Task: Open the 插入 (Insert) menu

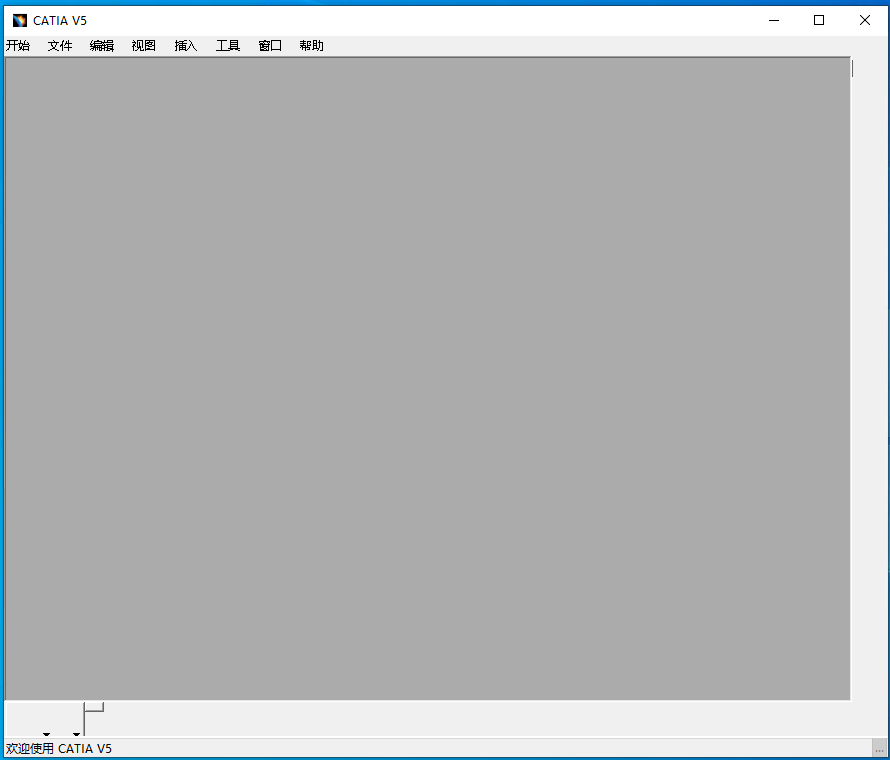Action: click(x=186, y=46)
